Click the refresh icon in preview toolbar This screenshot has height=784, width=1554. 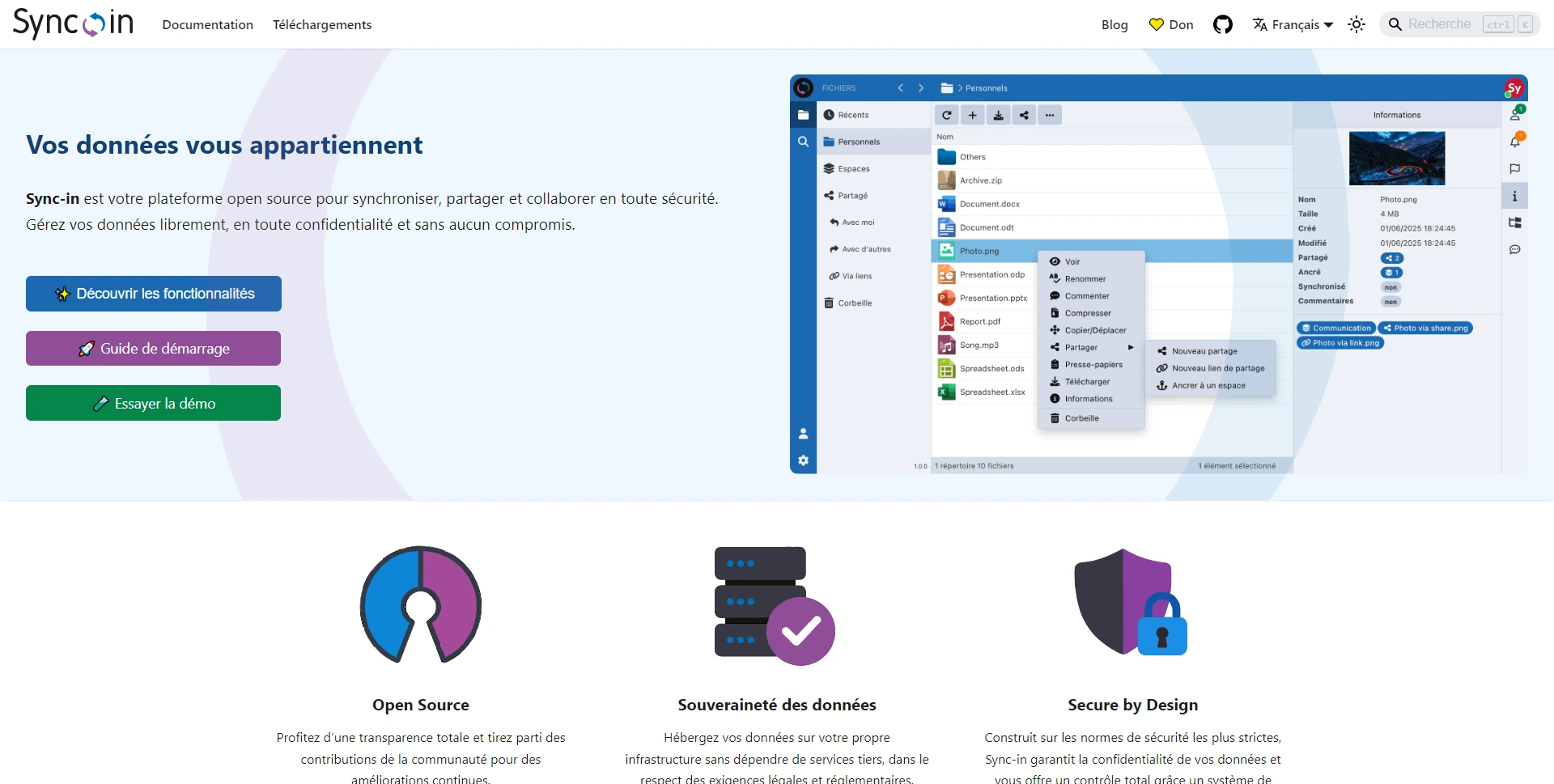click(946, 115)
